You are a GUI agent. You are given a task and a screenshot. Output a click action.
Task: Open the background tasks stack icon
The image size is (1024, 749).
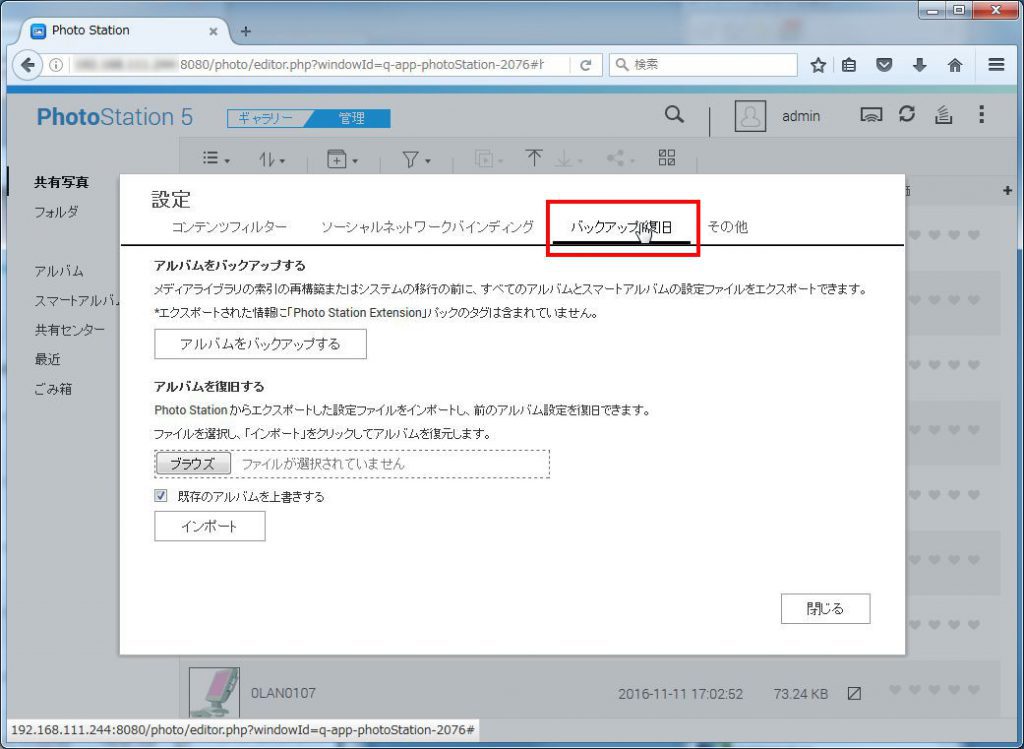(x=943, y=115)
